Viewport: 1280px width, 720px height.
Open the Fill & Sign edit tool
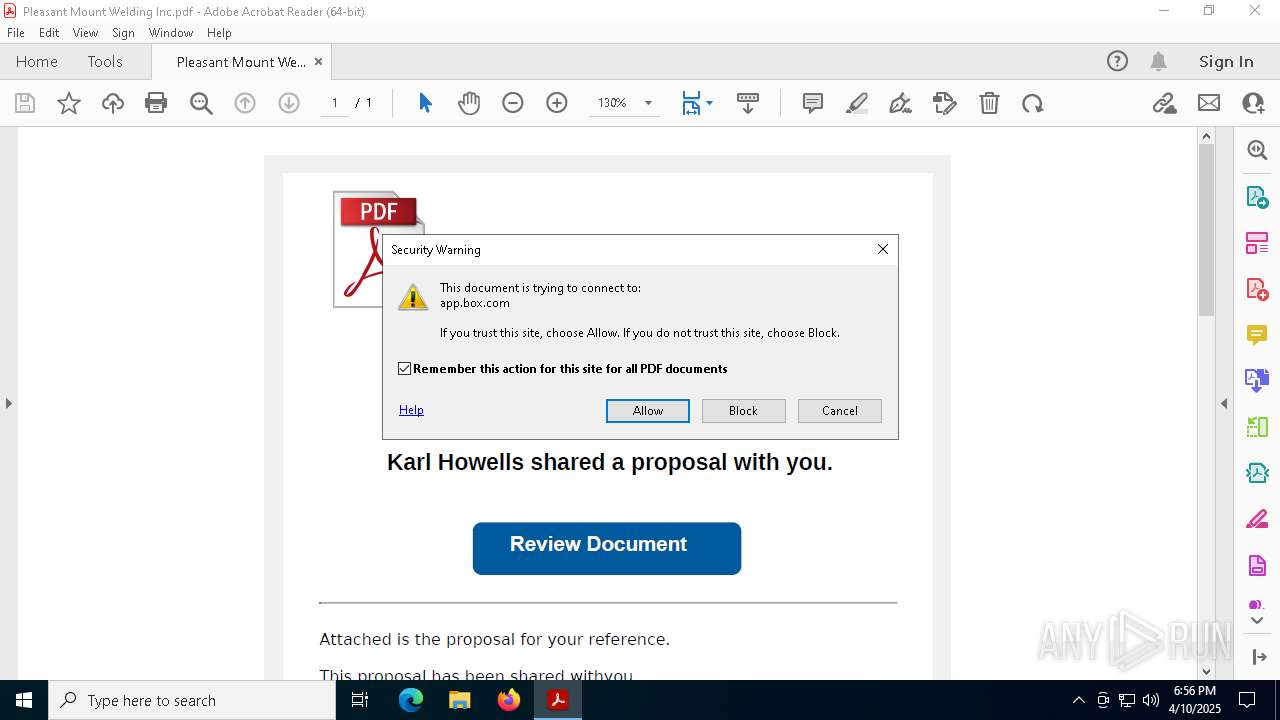click(945, 103)
